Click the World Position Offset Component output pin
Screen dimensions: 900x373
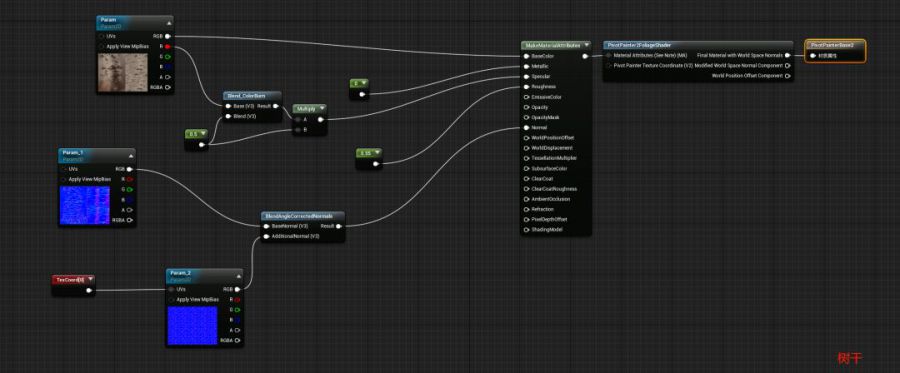[x=788, y=75]
